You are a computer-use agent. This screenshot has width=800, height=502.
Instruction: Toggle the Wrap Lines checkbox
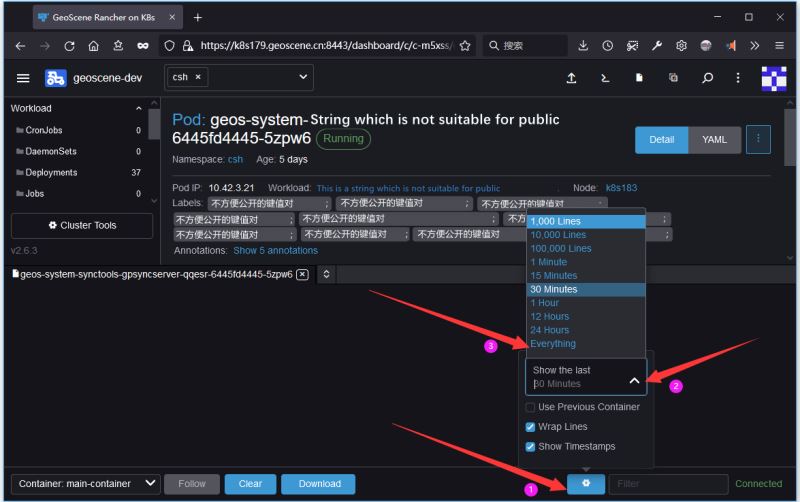(x=531, y=427)
